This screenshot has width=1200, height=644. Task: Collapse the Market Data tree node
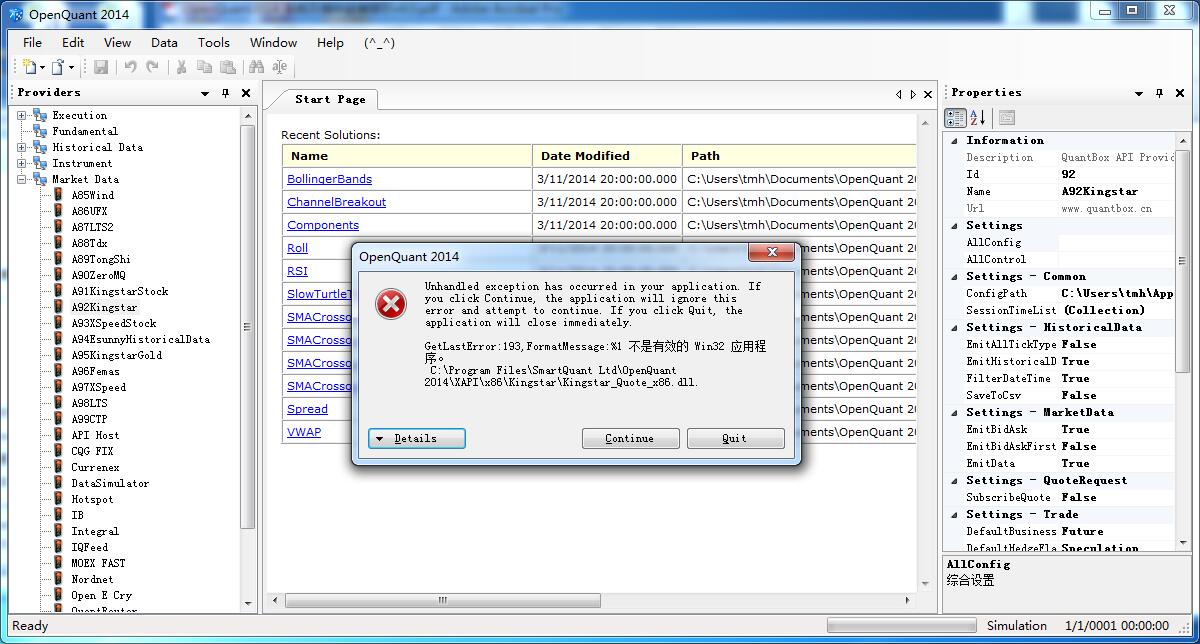click(x=22, y=179)
